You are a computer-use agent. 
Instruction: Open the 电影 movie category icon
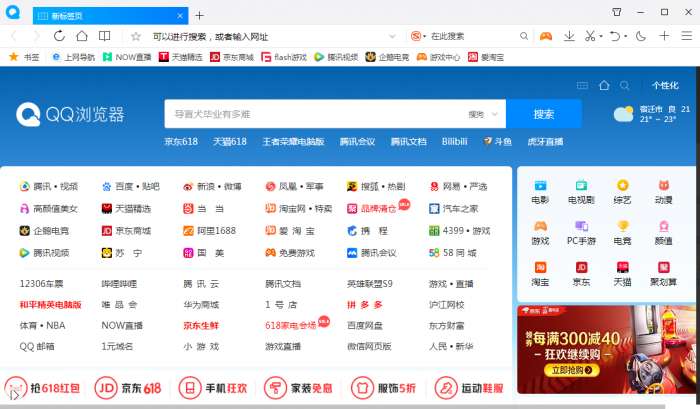click(540, 192)
